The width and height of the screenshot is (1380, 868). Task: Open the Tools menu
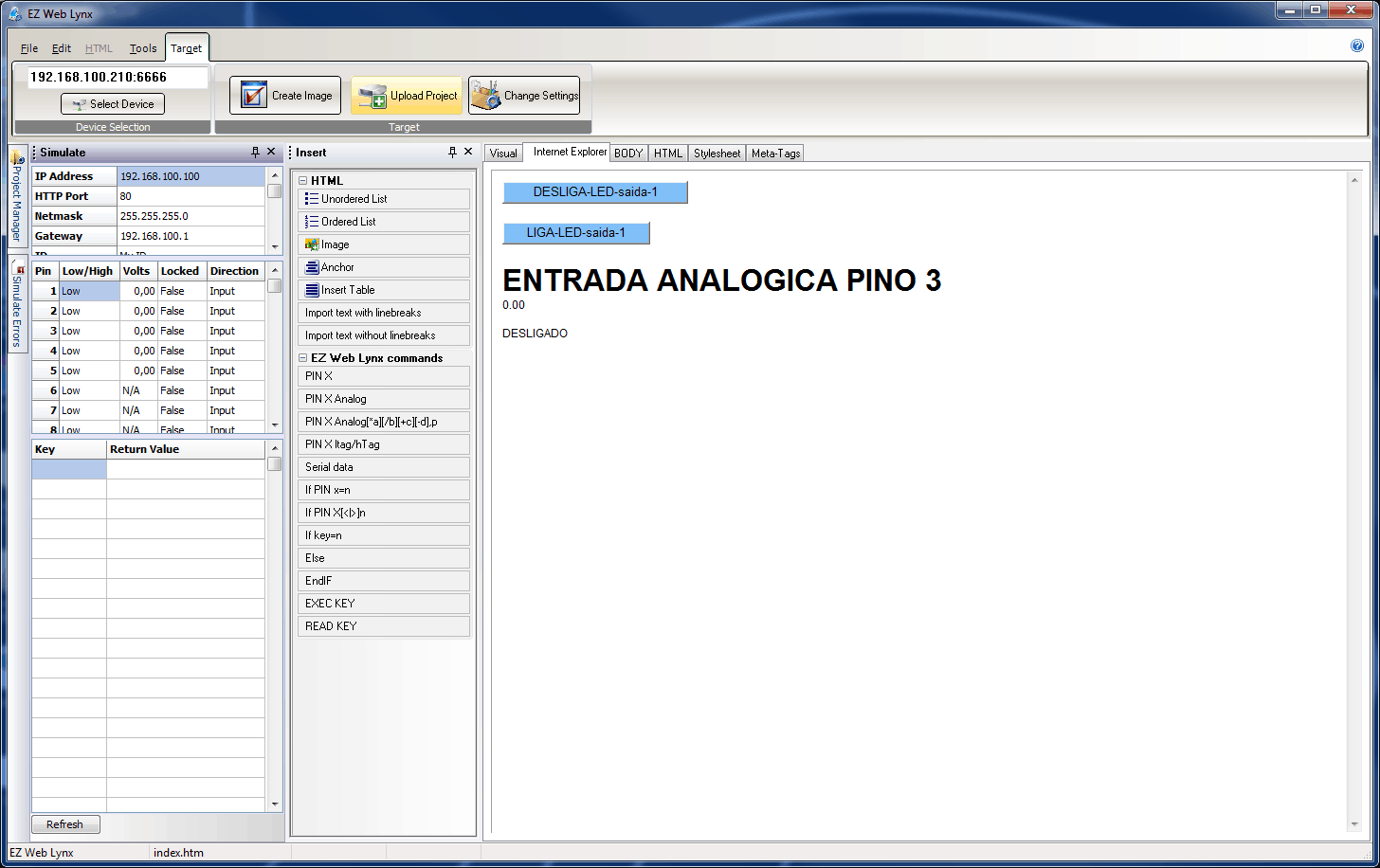pyautogui.click(x=143, y=48)
